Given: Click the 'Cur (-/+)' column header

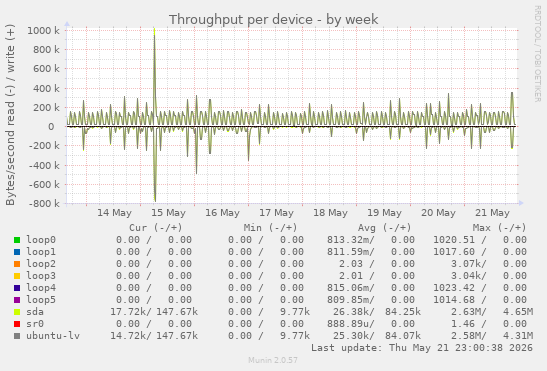Looking at the screenshot, I should click(x=156, y=228).
